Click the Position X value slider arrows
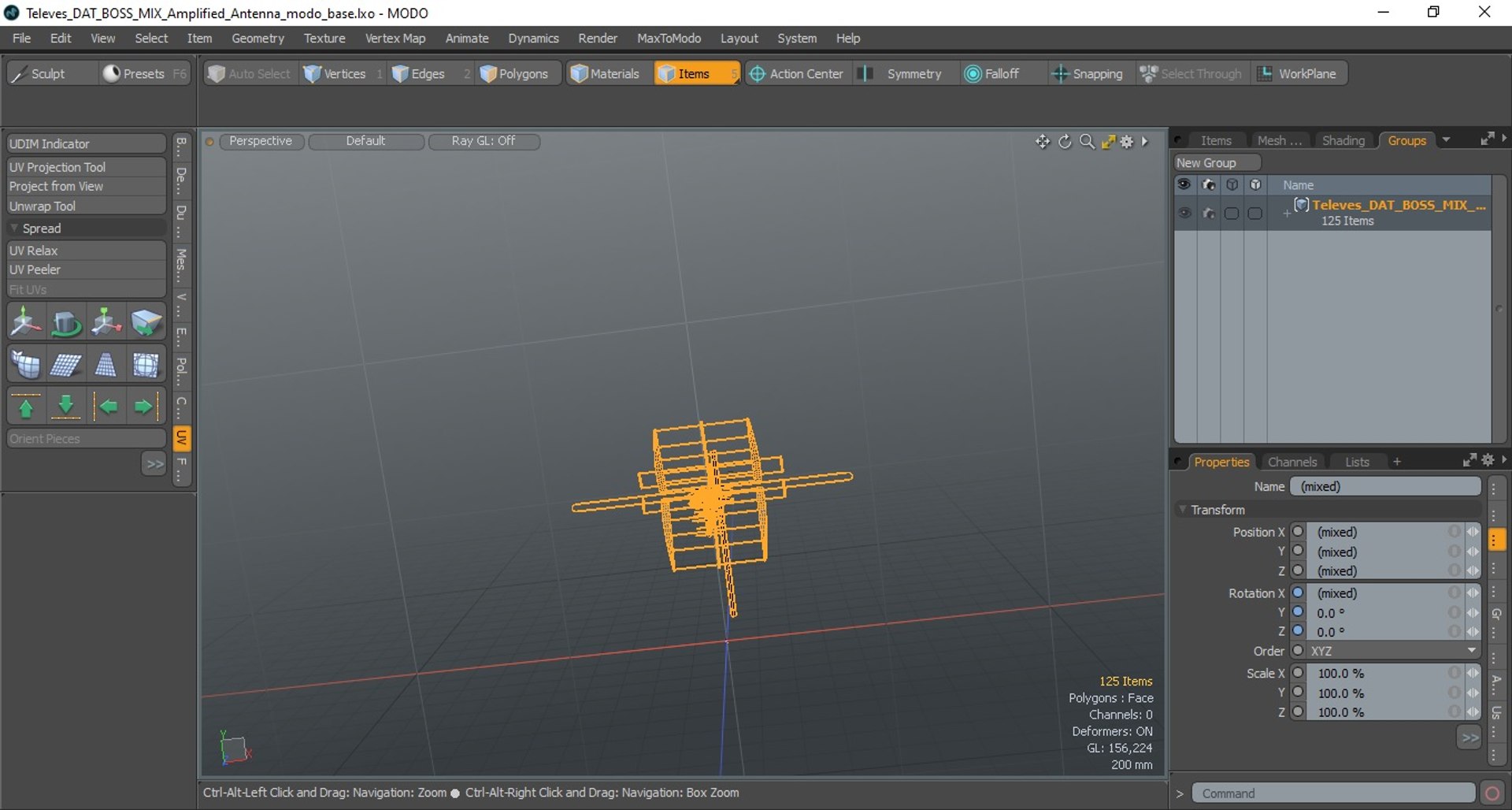Image resolution: width=1512 pixels, height=810 pixels. click(x=1473, y=532)
